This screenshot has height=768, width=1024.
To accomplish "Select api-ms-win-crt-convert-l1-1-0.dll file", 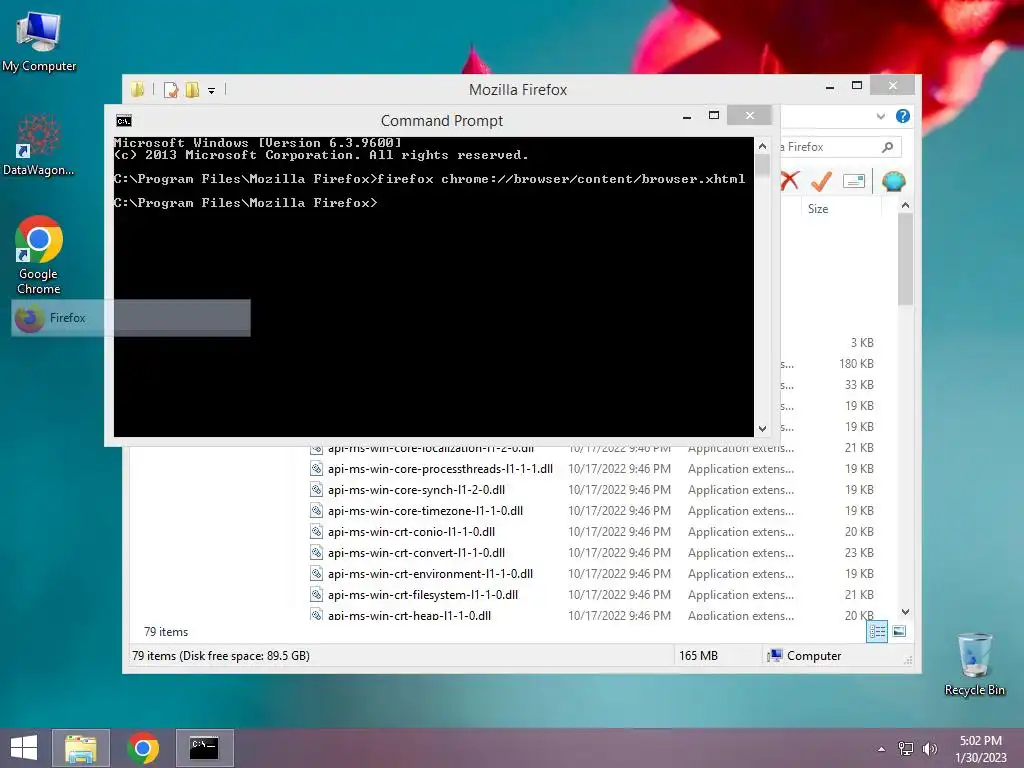I will pos(416,552).
